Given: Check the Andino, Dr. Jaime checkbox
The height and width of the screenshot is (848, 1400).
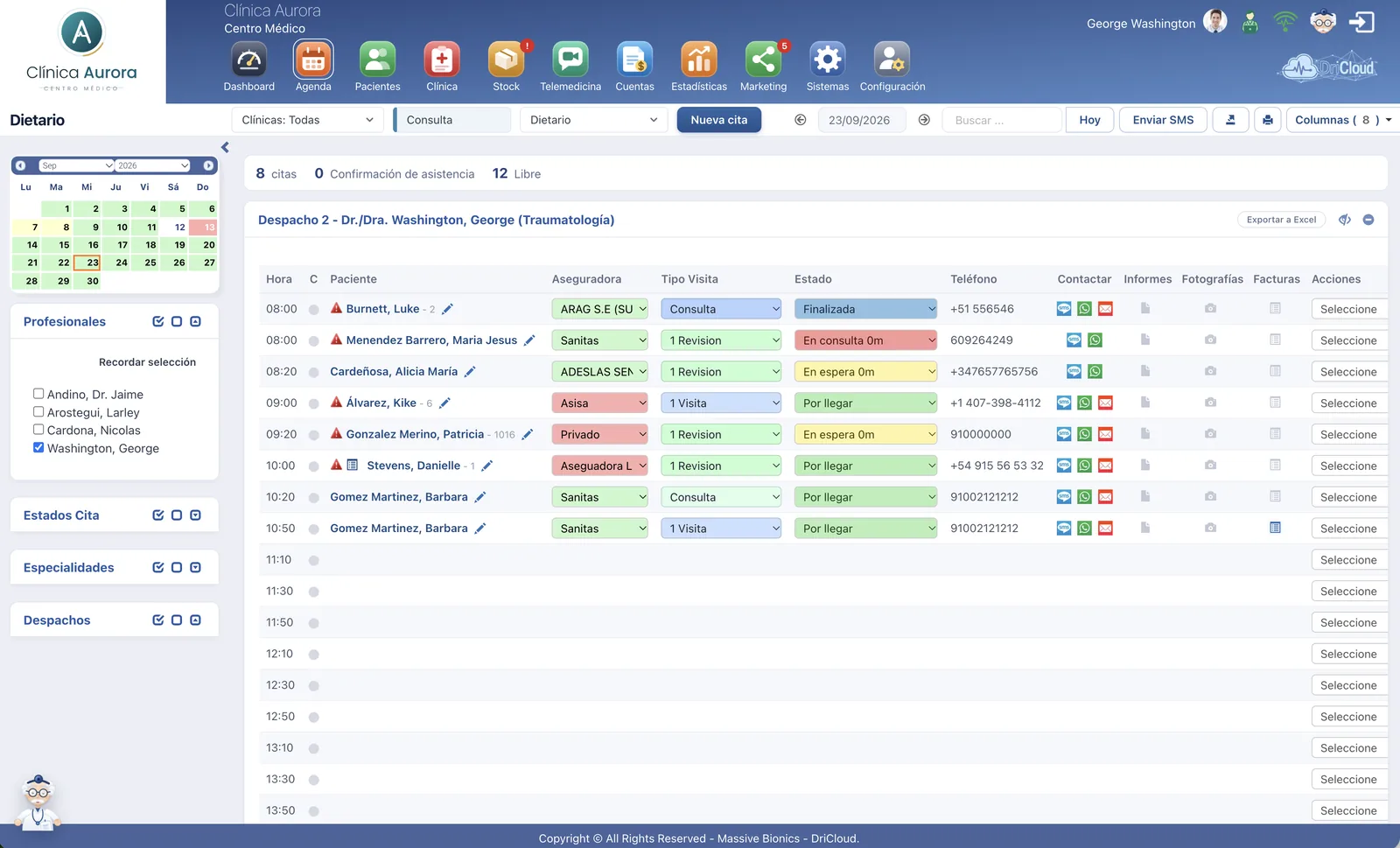Looking at the screenshot, I should click(38, 394).
